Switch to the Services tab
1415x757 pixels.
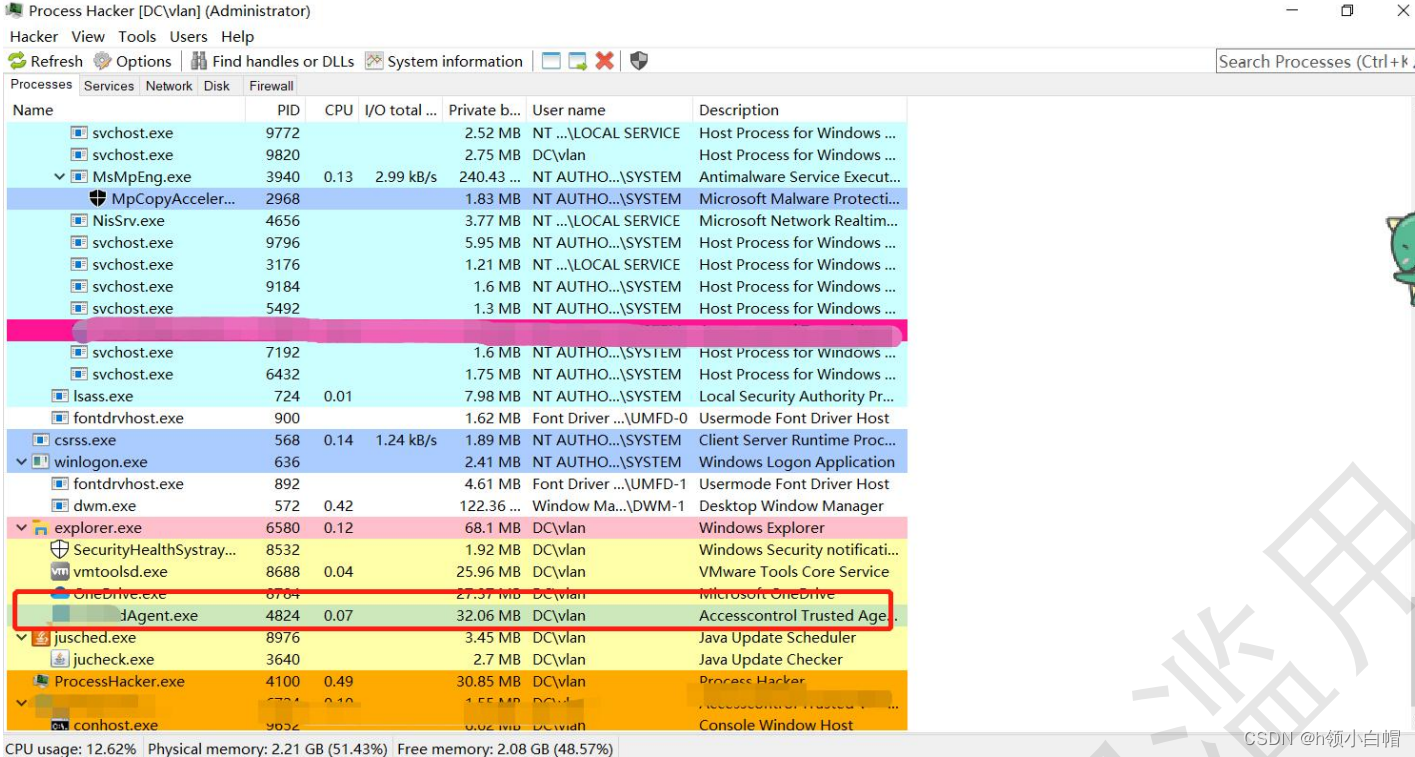click(109, 86)
